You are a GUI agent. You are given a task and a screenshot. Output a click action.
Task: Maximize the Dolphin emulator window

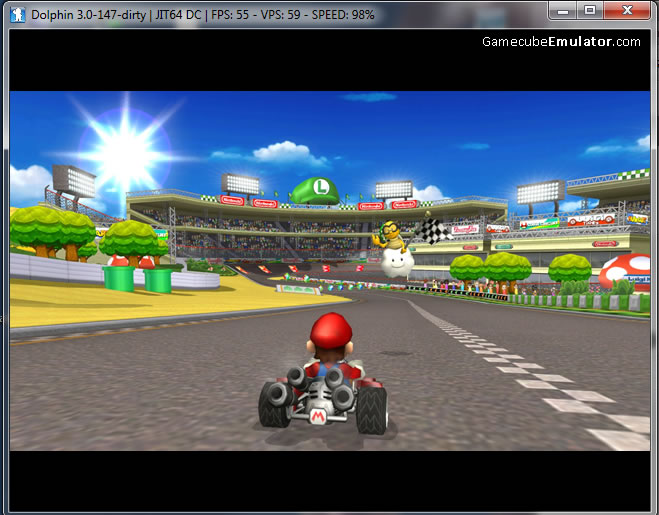click(589, 11)
